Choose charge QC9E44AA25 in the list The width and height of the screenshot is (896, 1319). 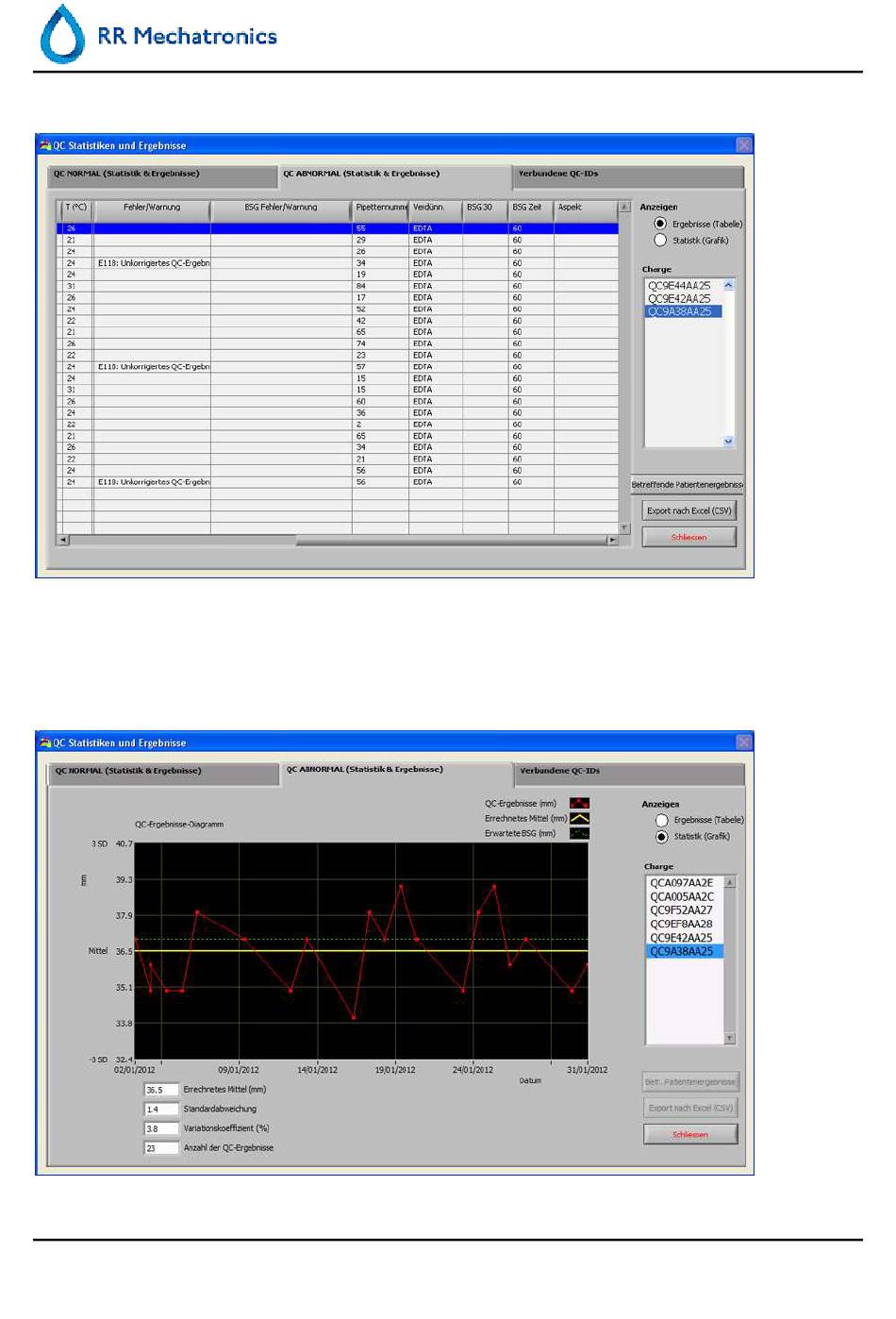683,286
